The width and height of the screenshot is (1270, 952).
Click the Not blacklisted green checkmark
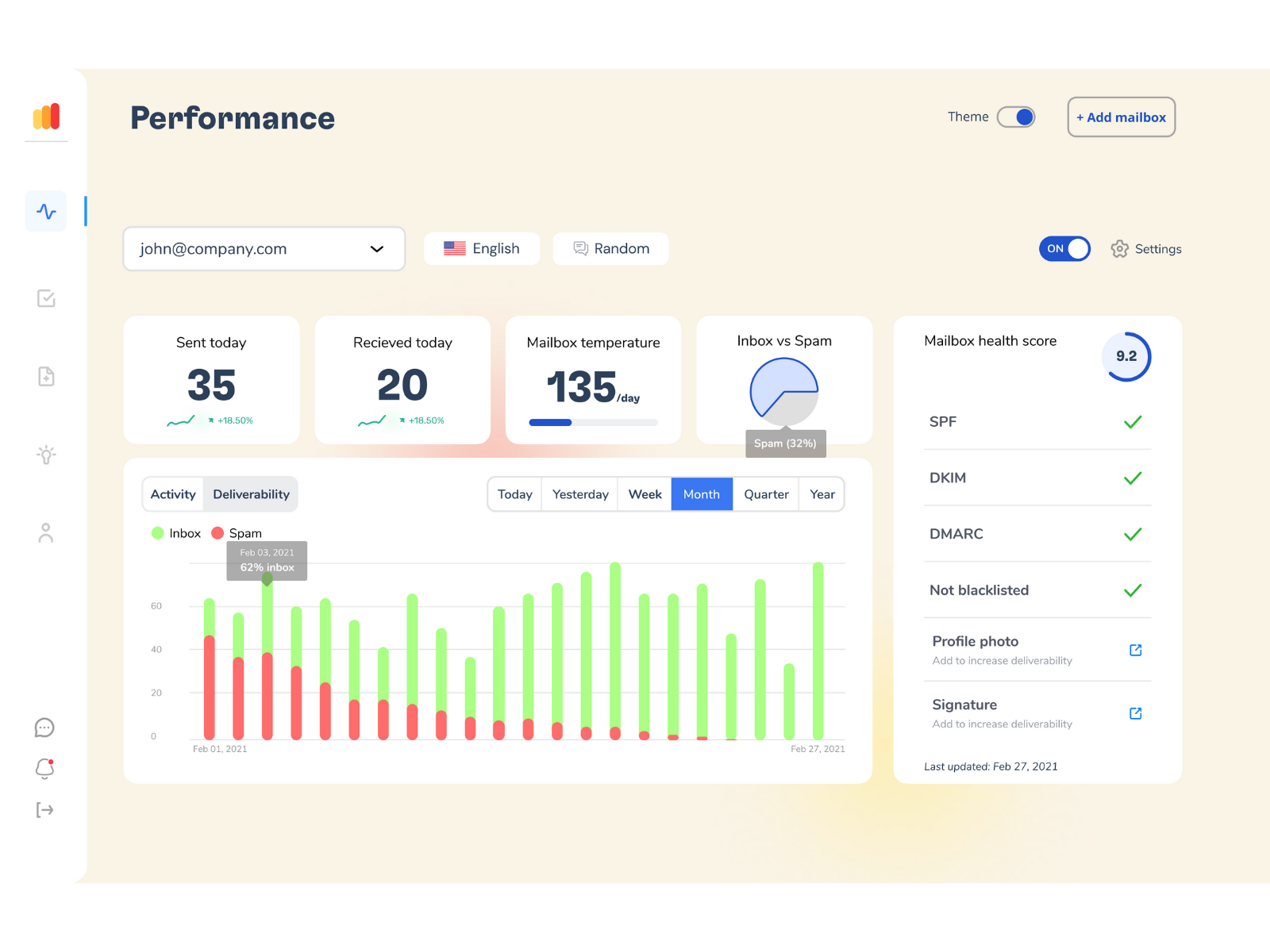click(1133, 590)
